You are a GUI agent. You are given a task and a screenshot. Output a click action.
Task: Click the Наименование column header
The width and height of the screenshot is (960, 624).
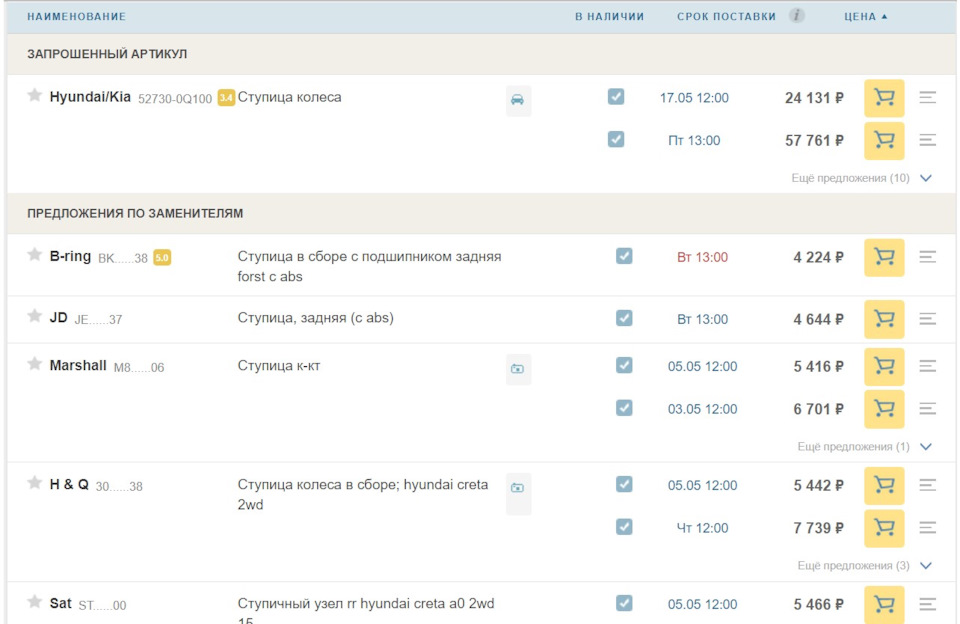click(x=76, y=17)
